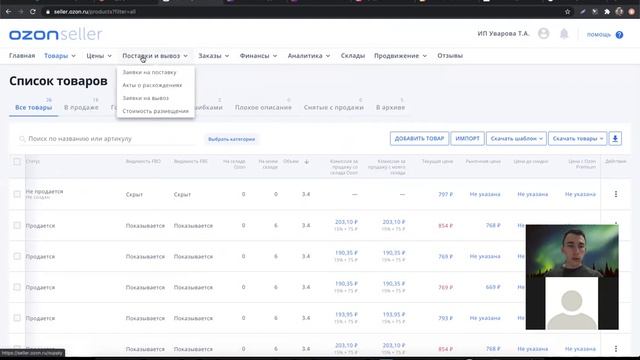Choose Стоимость размещения menu entry
Viewport: 640px width, 360px height.
[x=156, y=111]
